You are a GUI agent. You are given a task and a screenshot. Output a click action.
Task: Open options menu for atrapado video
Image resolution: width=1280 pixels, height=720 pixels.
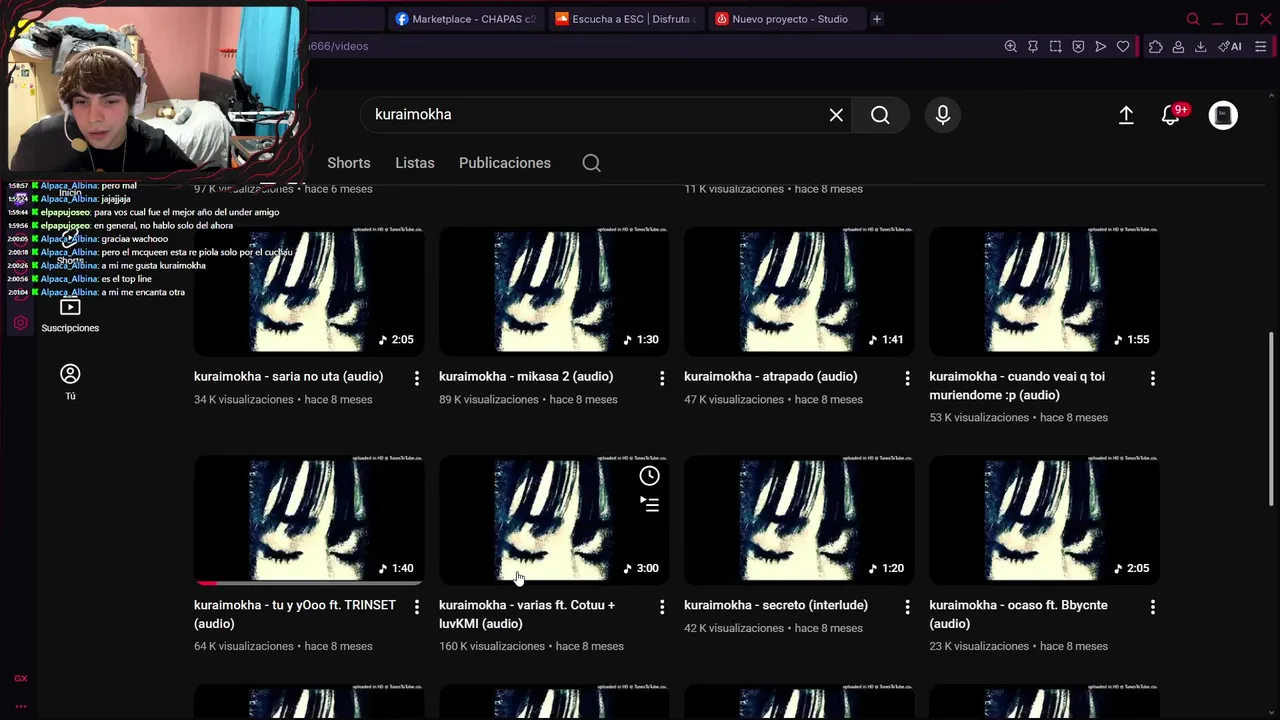(907, 378)
